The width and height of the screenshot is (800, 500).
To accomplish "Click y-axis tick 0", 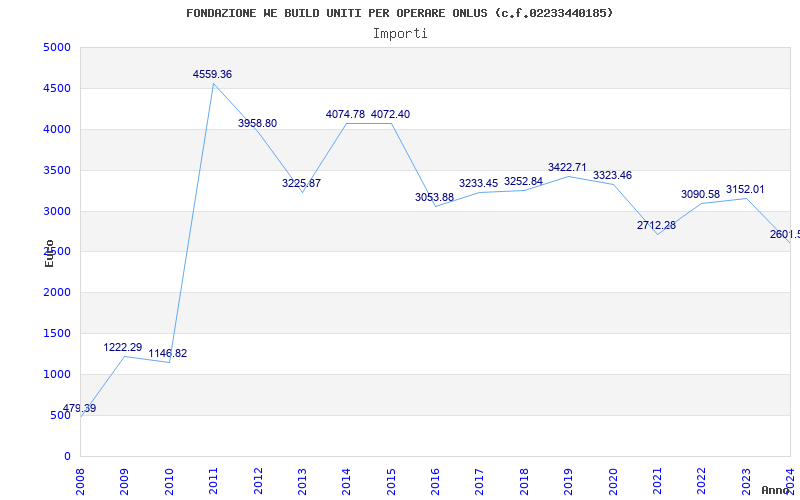I will pos(67,457).
